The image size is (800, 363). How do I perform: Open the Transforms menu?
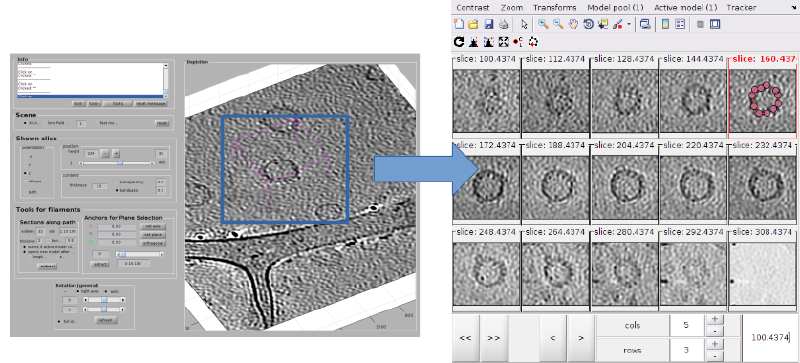point(555,8)
